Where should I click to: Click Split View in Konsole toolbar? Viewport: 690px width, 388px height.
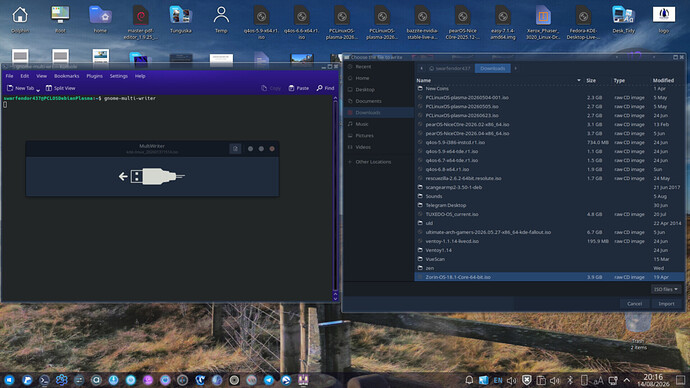pyautogui.click(x=60, y=88)
